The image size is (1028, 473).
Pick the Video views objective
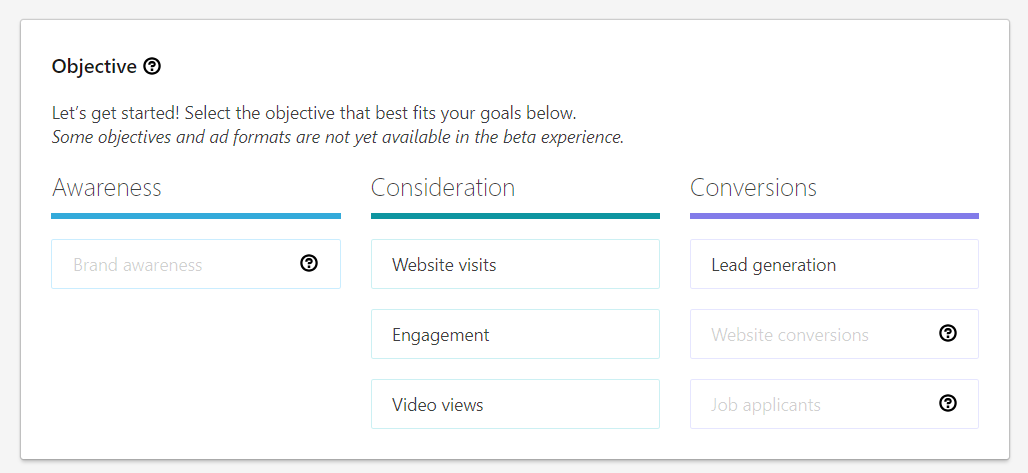[515, 404]
